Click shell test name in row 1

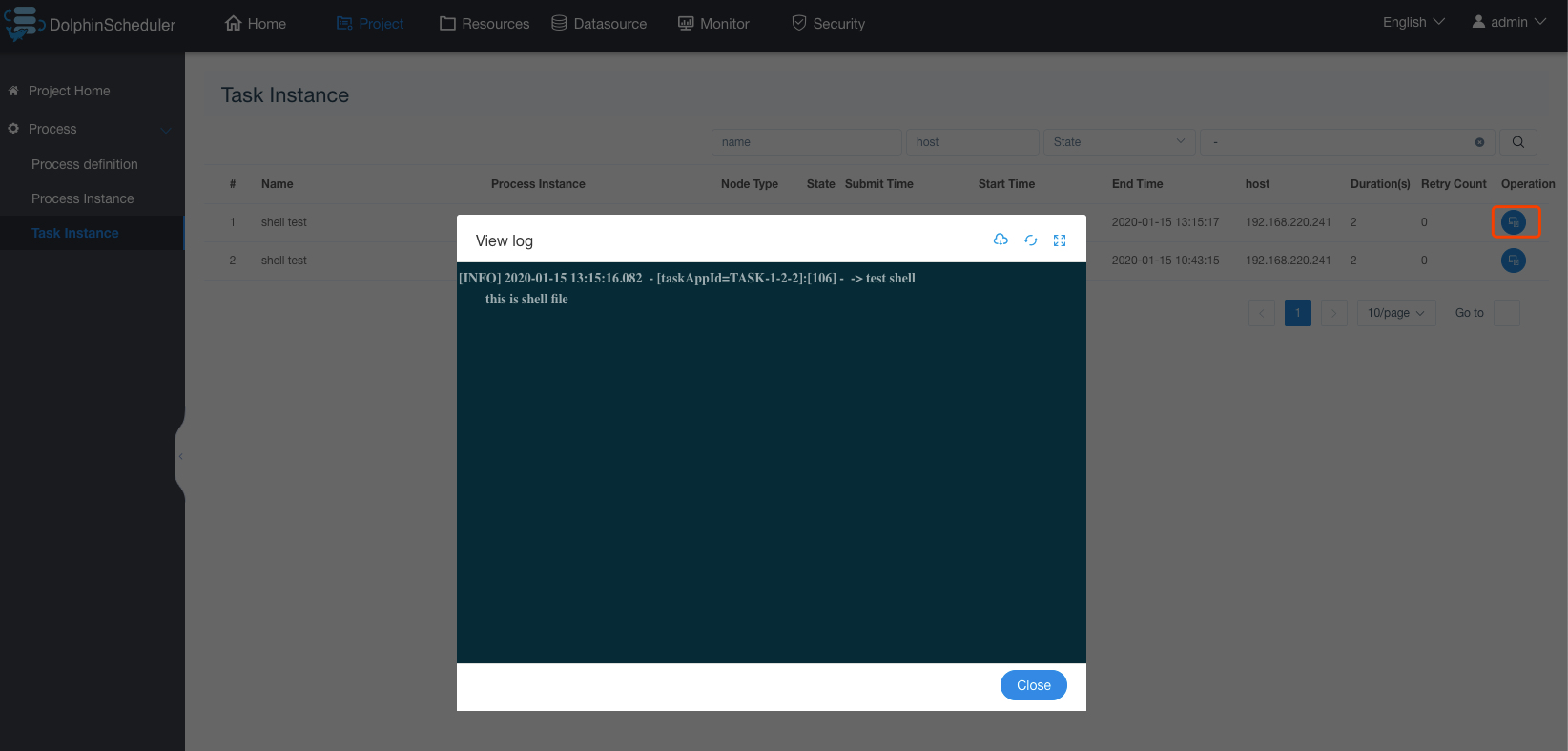tap(284, 222)
